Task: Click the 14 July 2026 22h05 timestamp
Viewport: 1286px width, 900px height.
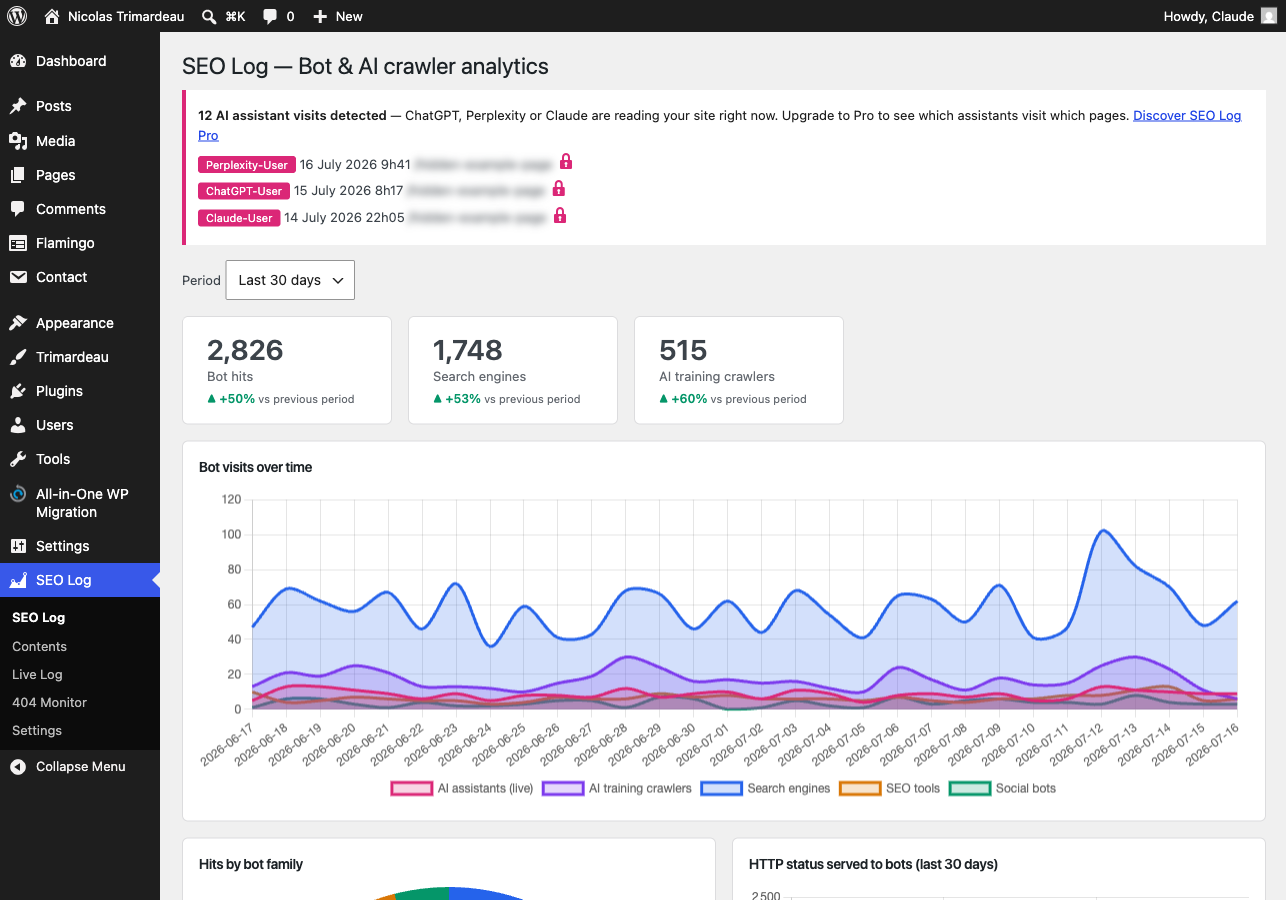Action: pos(344,218)
